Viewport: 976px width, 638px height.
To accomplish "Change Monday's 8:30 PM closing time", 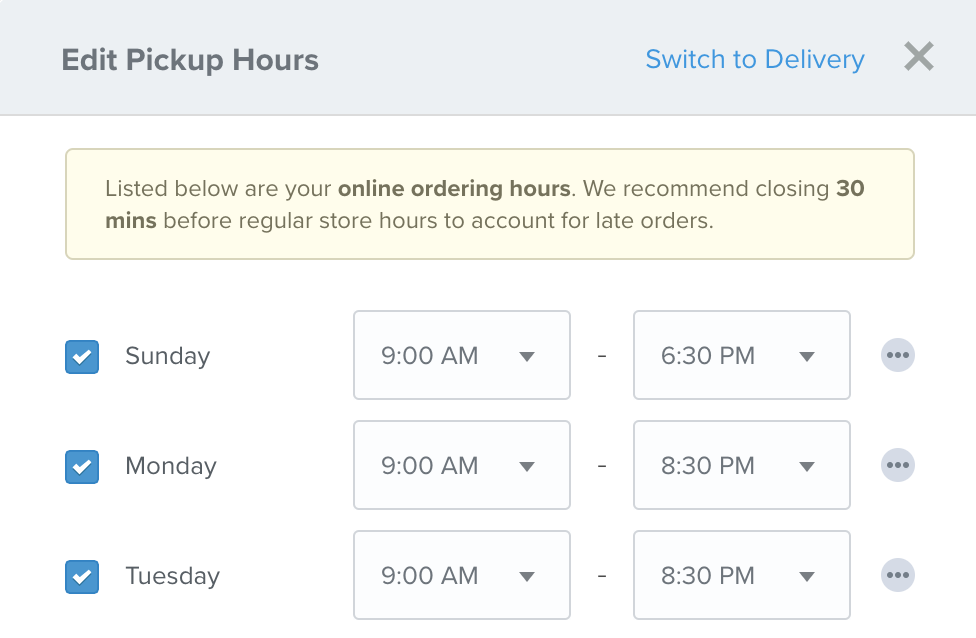I will tap(742, 465).
